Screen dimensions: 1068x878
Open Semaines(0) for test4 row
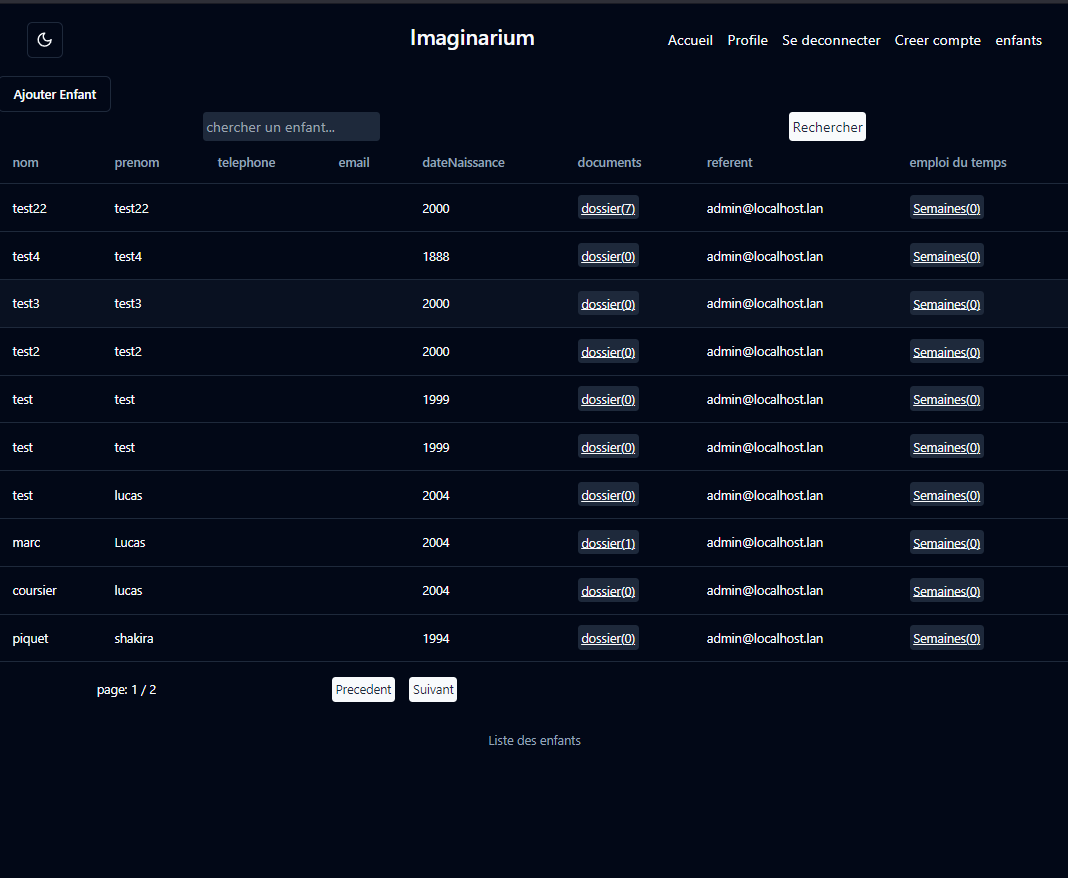pos(946,256)
